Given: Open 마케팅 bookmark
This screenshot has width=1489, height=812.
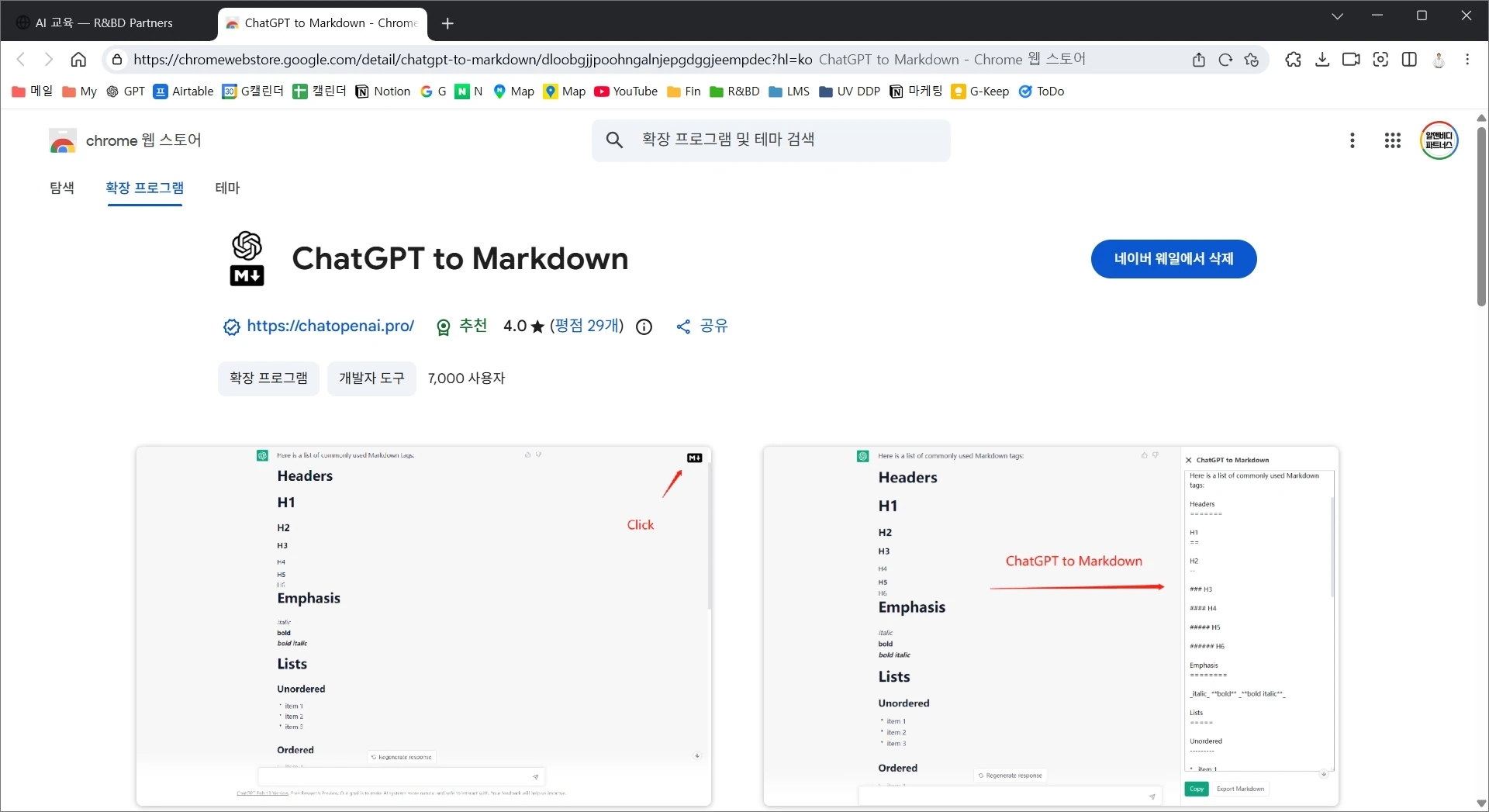Looking at the screenshot, I should [916, 92].
